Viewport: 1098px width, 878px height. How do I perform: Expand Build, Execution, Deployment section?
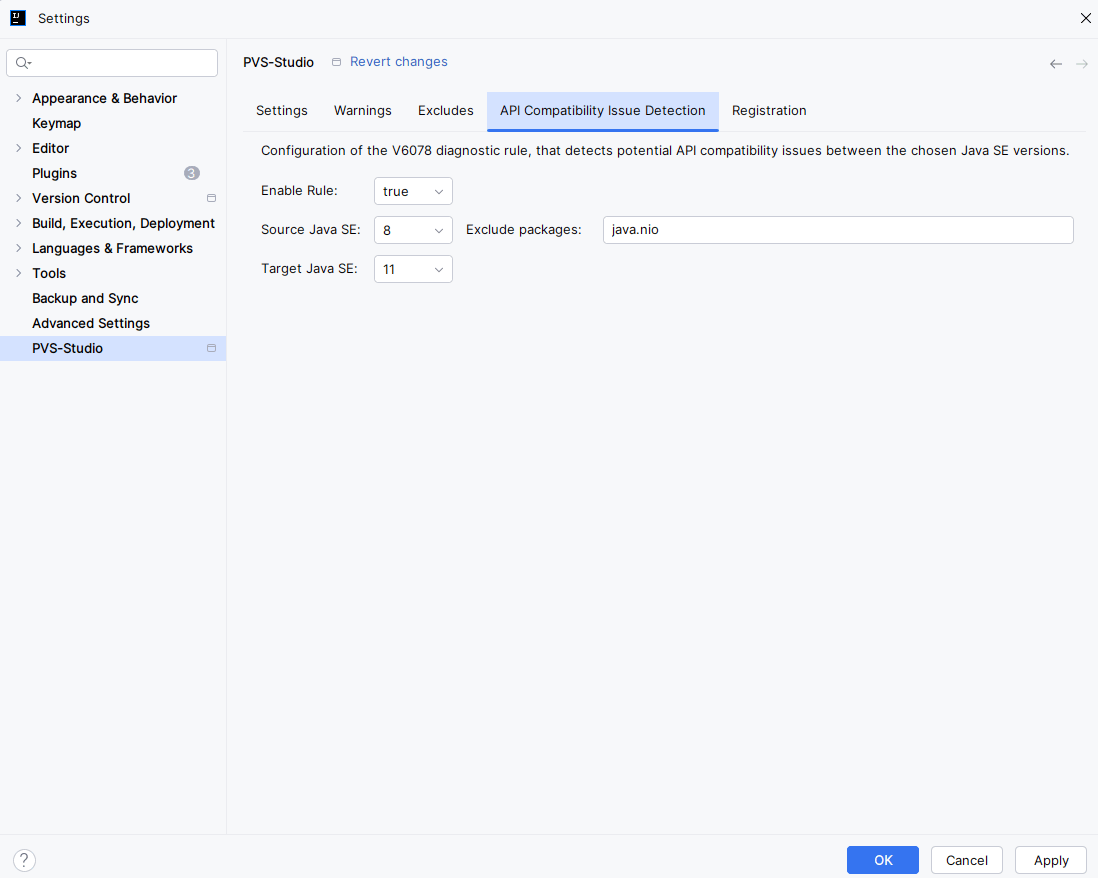19,223
